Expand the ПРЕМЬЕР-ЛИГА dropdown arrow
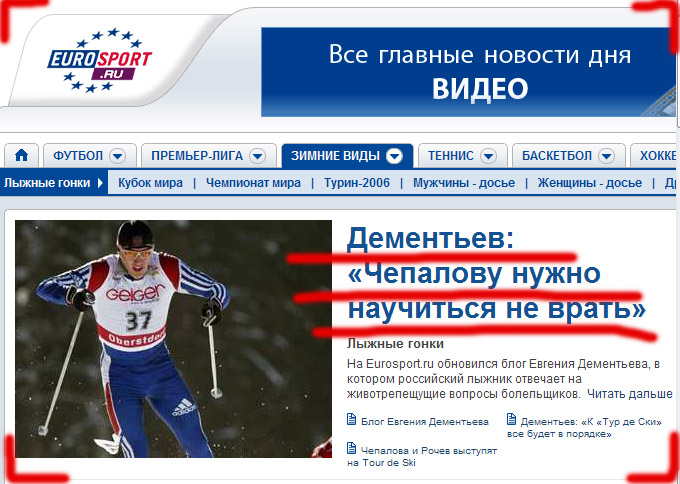The width and height of the screenshot is (680, 484). tap(257, 156)
